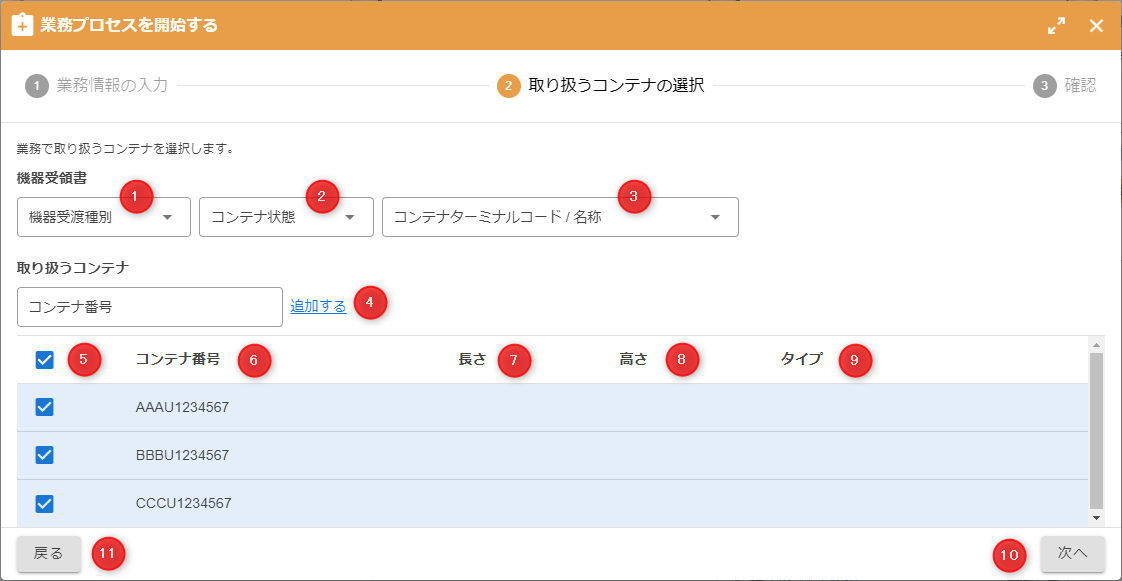Open the 機器受渡種別 dropdown
Image resolution: width=1122 pixels, height=581 pixels.
(x=103, y=217)
